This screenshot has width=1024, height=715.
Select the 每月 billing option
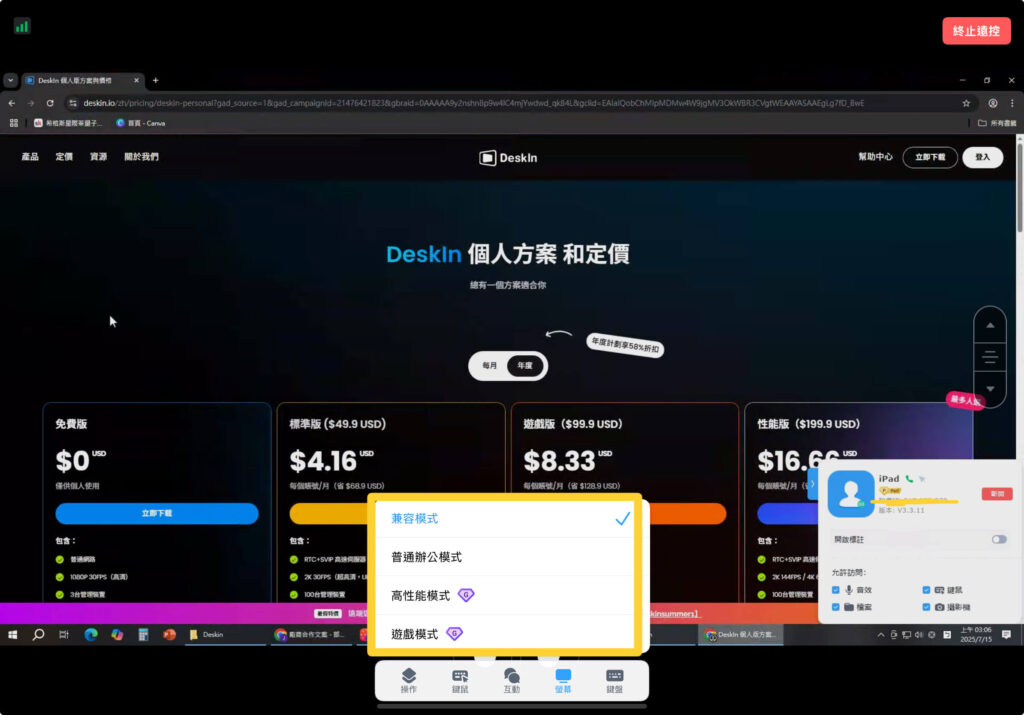[x=490, y=366]
